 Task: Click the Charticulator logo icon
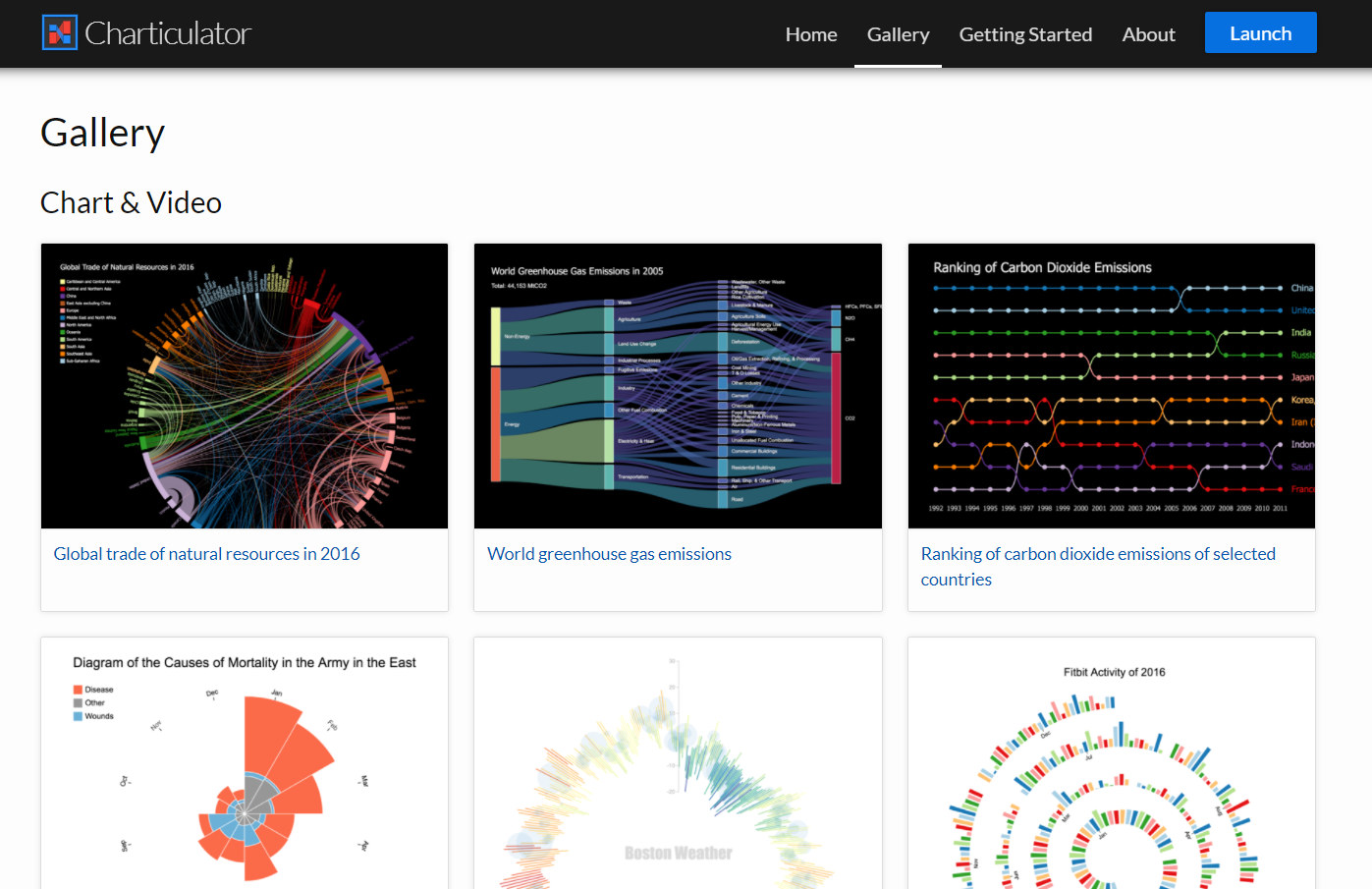59,33
